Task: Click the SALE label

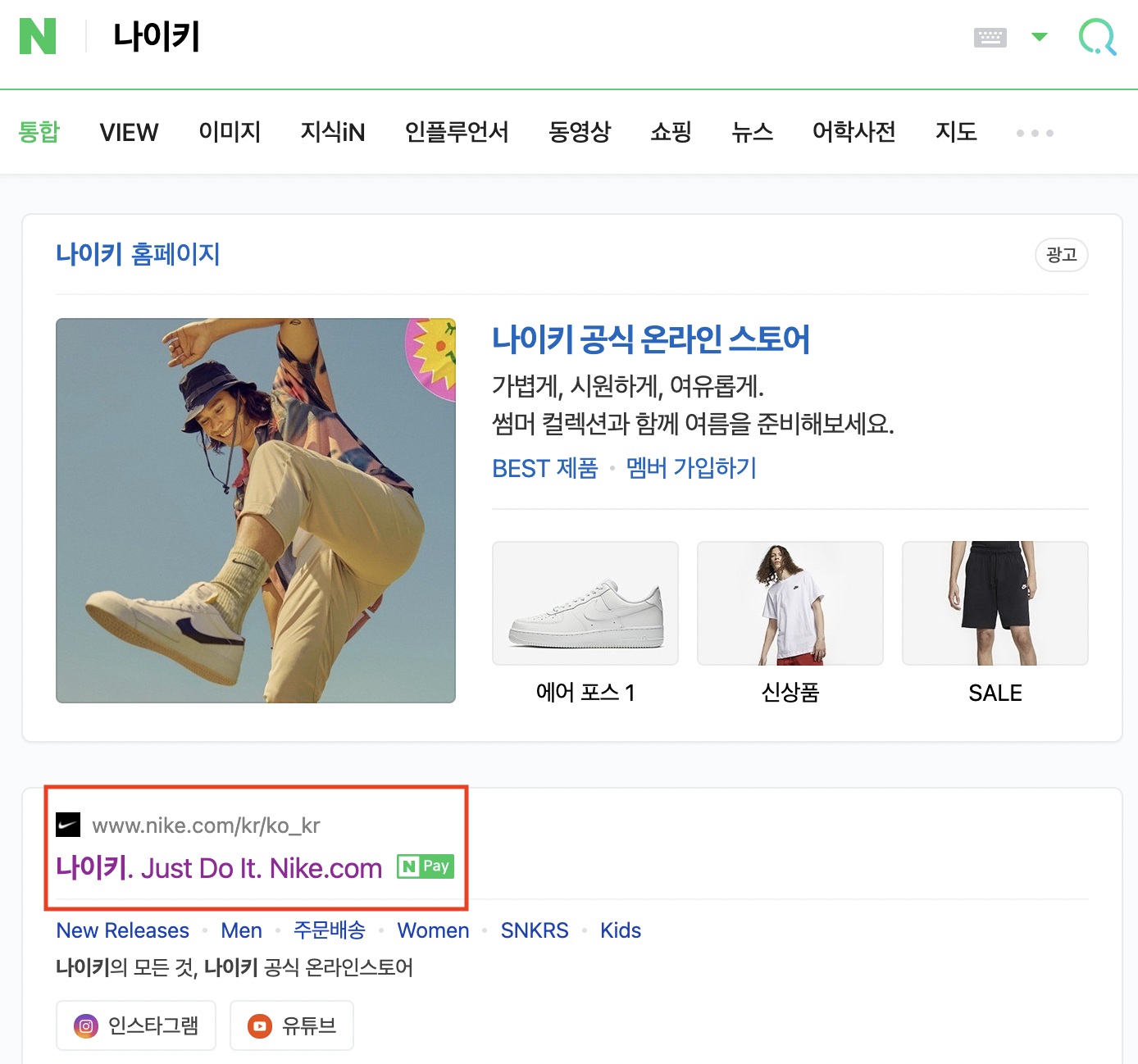Action: [995, 693]
